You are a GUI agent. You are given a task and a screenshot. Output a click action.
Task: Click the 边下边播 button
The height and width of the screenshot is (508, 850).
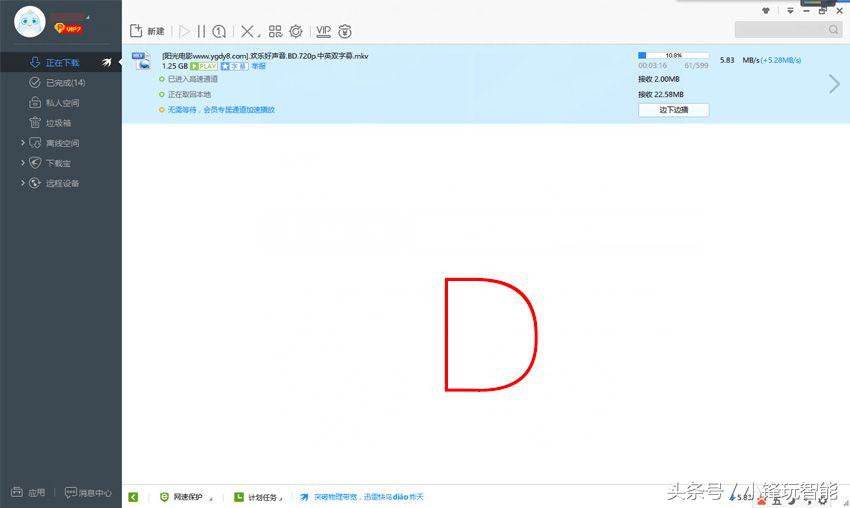(673, 110)
